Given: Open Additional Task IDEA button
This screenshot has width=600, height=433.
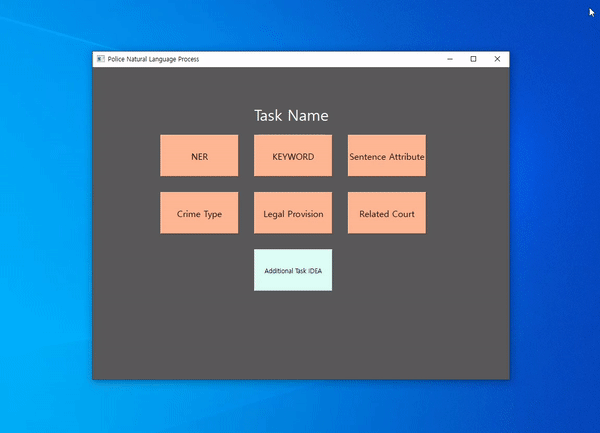Looking at the screenshot, I should (293, 270).
